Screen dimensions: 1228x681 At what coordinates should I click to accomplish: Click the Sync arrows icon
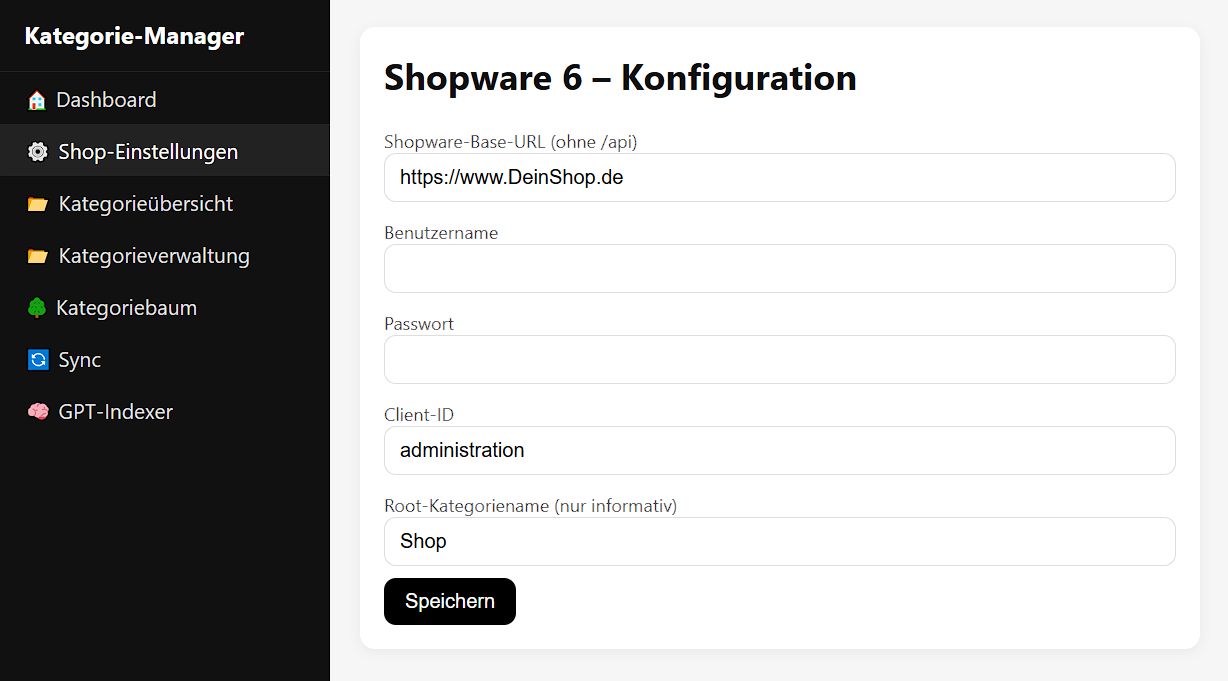click(x=37, y=359)
